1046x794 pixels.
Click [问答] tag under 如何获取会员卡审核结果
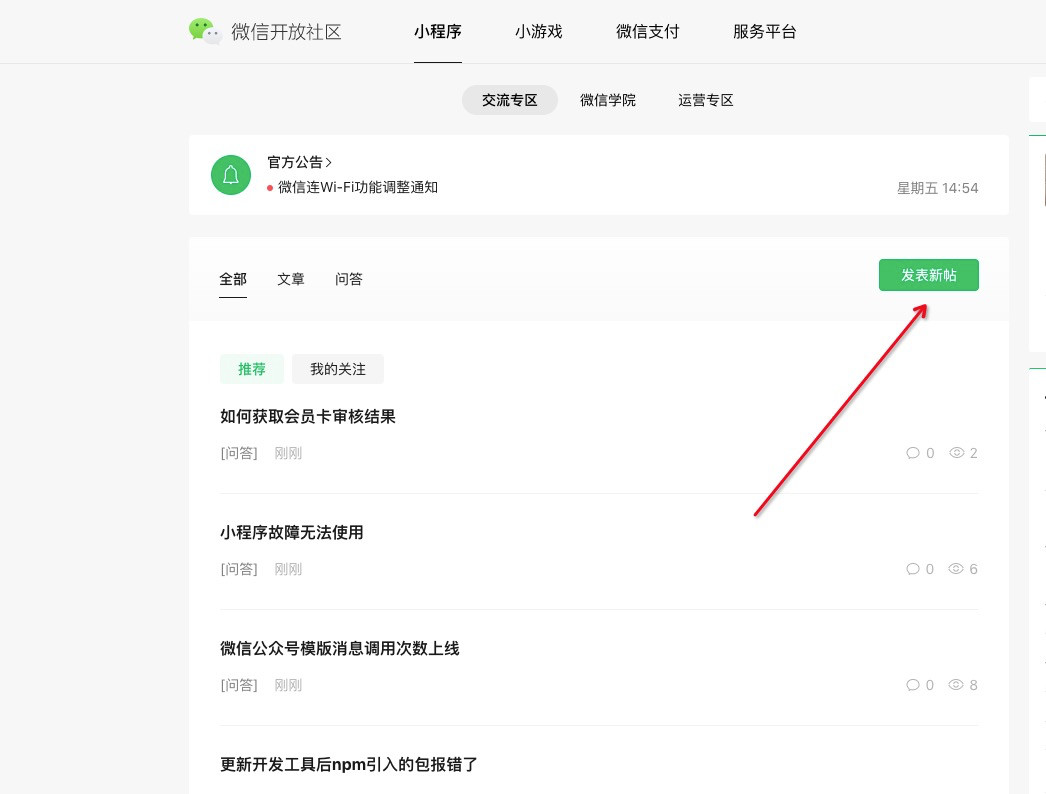point(239,453)
